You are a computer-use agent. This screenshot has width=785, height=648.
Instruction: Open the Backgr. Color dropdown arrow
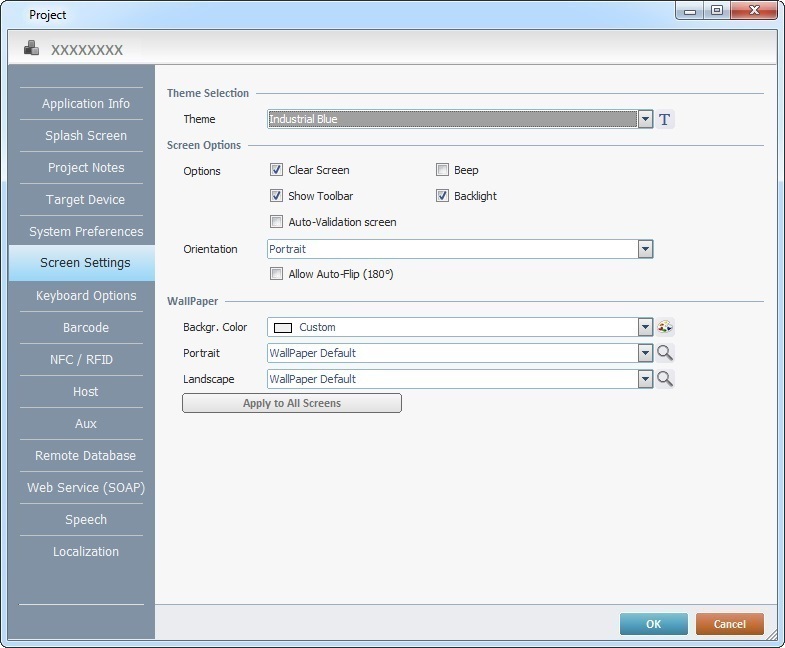[x=645, y=327]
